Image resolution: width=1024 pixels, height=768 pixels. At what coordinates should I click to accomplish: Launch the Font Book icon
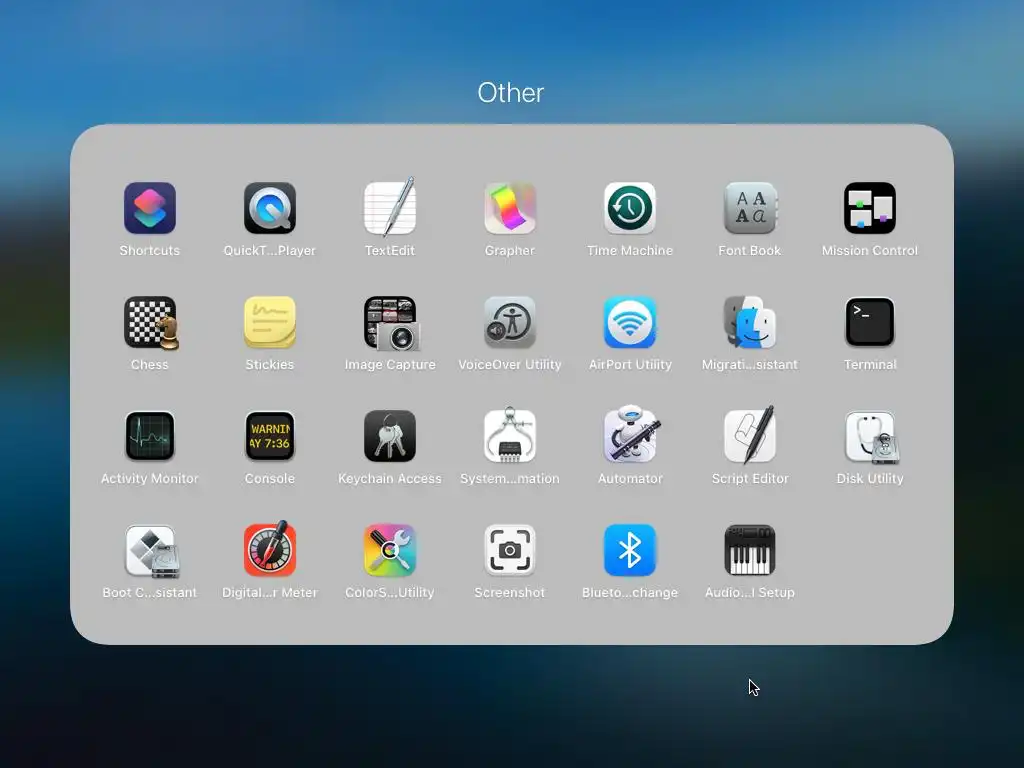coord(750,208)
